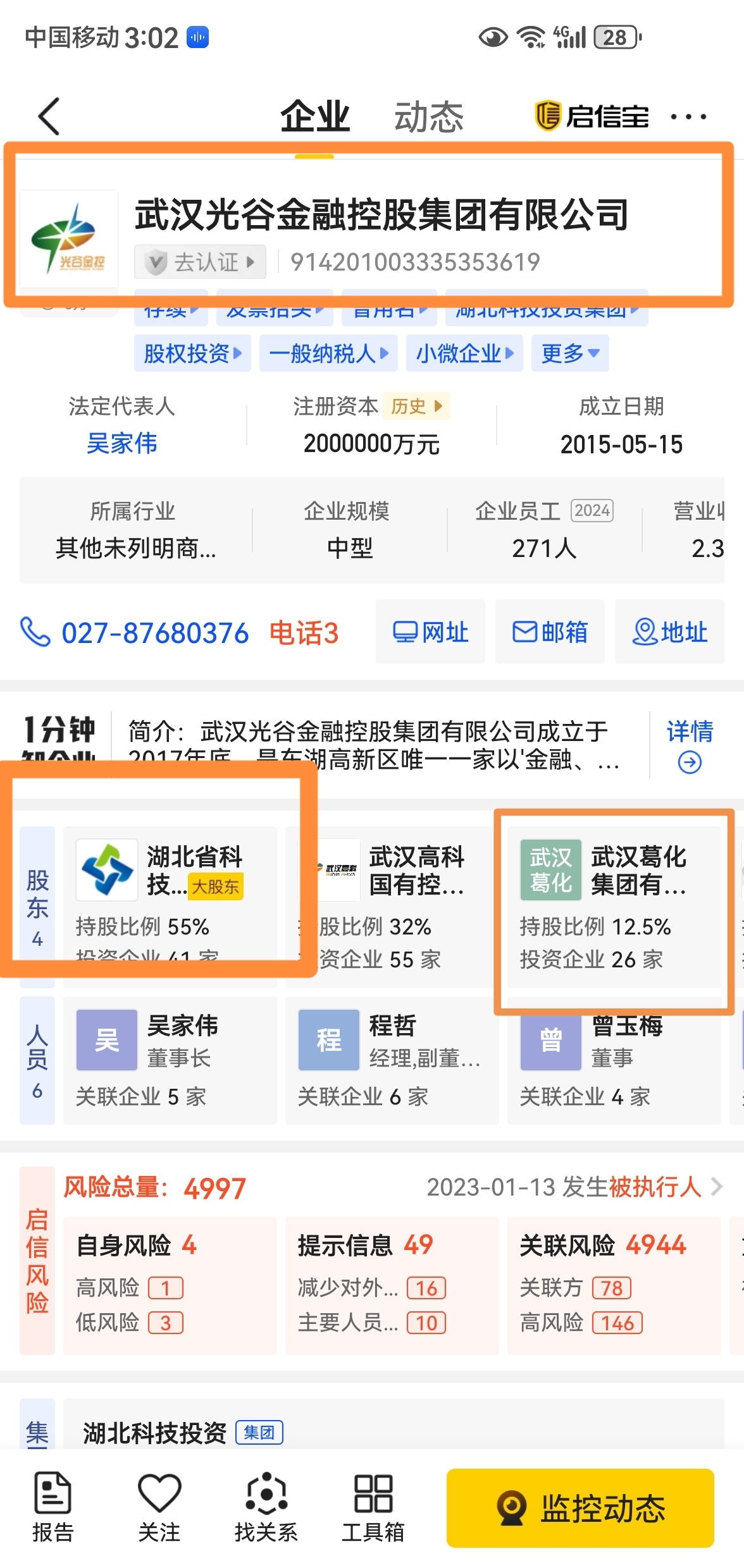Switch to the 动态 tab
This screenshot has width=744, height=1568.
coord(429,116)
